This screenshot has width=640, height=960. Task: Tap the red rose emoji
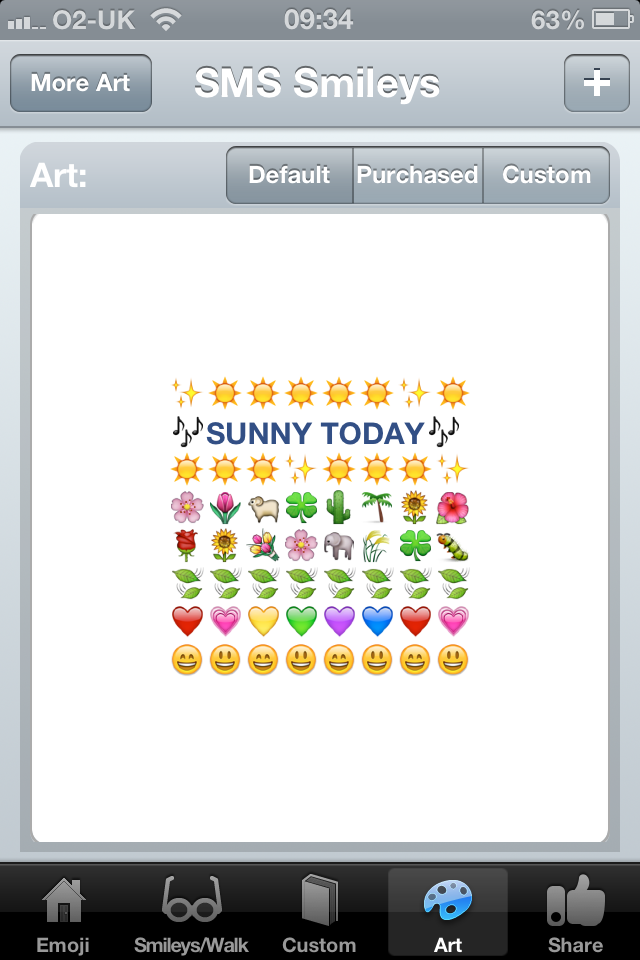(187, 546)
